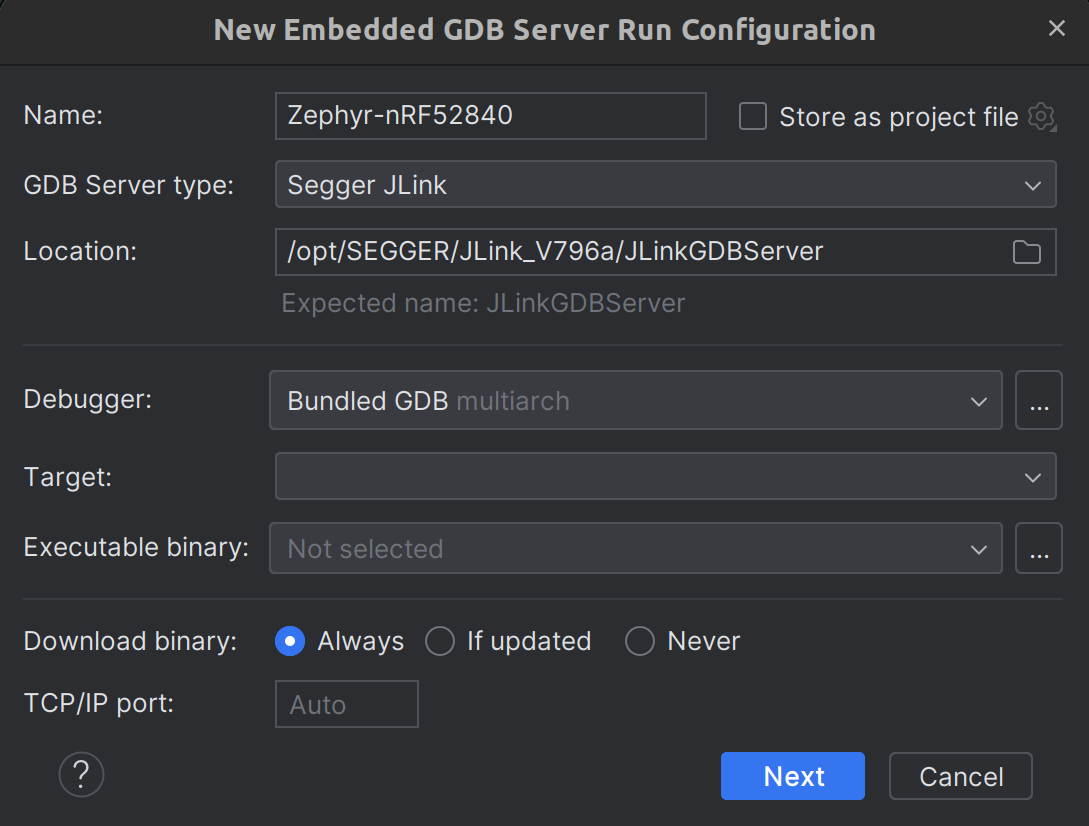Viewport: 1089px width, 826px height.
Task: Expand the Debugger Bundled GDB dropdown
Action: [635, 400]
